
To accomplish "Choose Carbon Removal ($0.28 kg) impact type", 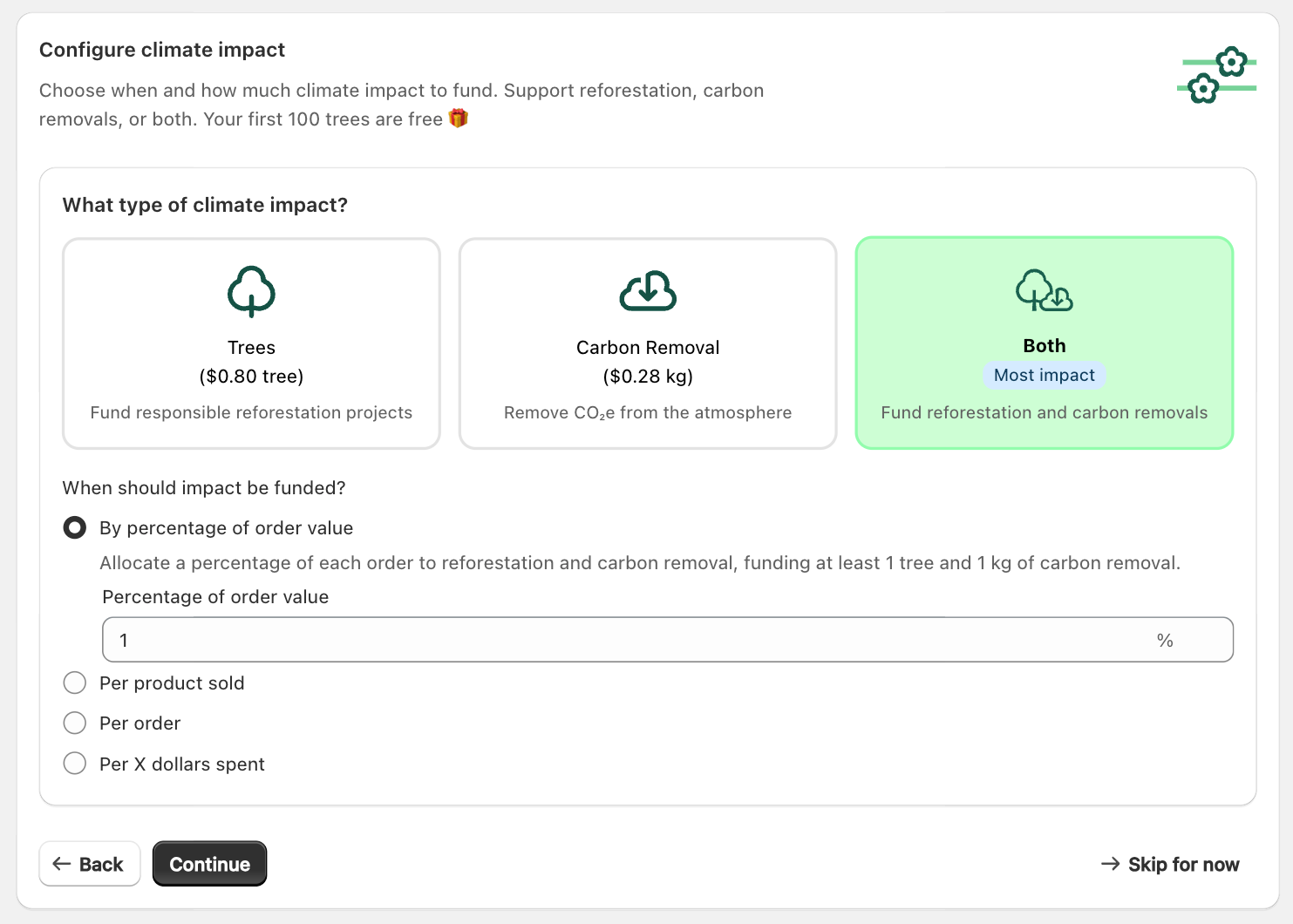I will (x=648, y=362).
